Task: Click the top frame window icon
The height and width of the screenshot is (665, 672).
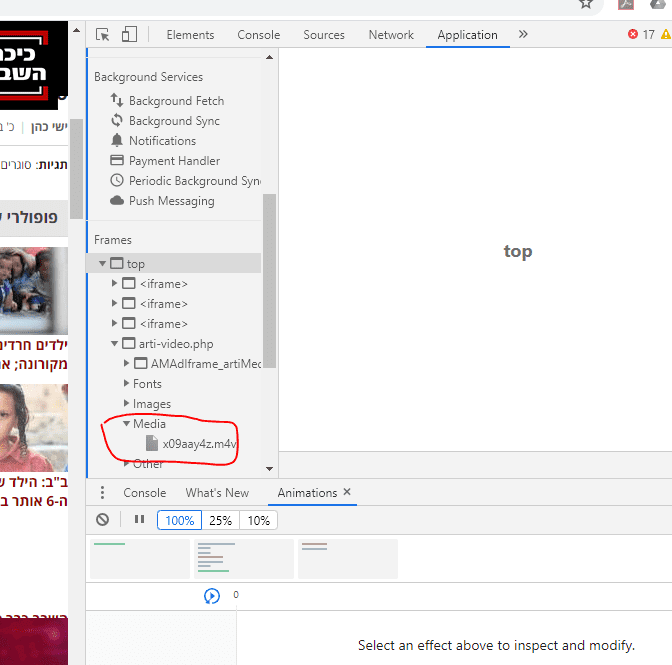Action: click(x=117, y=263)
